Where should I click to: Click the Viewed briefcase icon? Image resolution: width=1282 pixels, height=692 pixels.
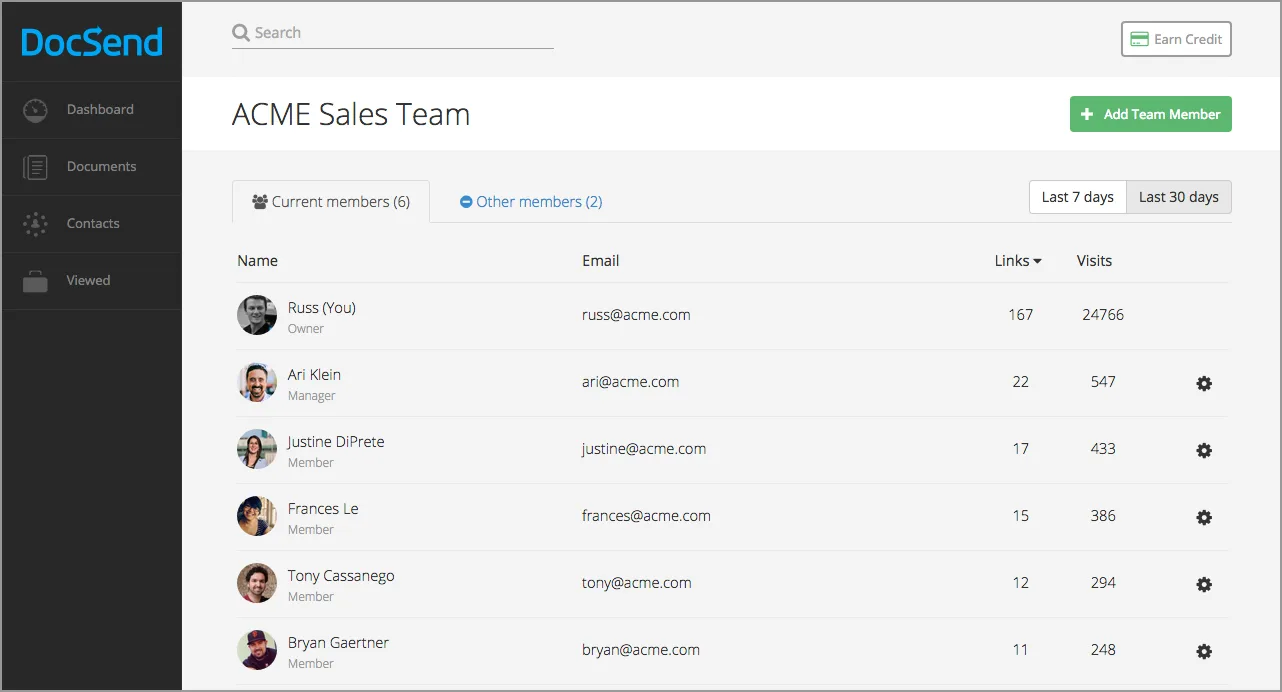[x=35, y=281]
